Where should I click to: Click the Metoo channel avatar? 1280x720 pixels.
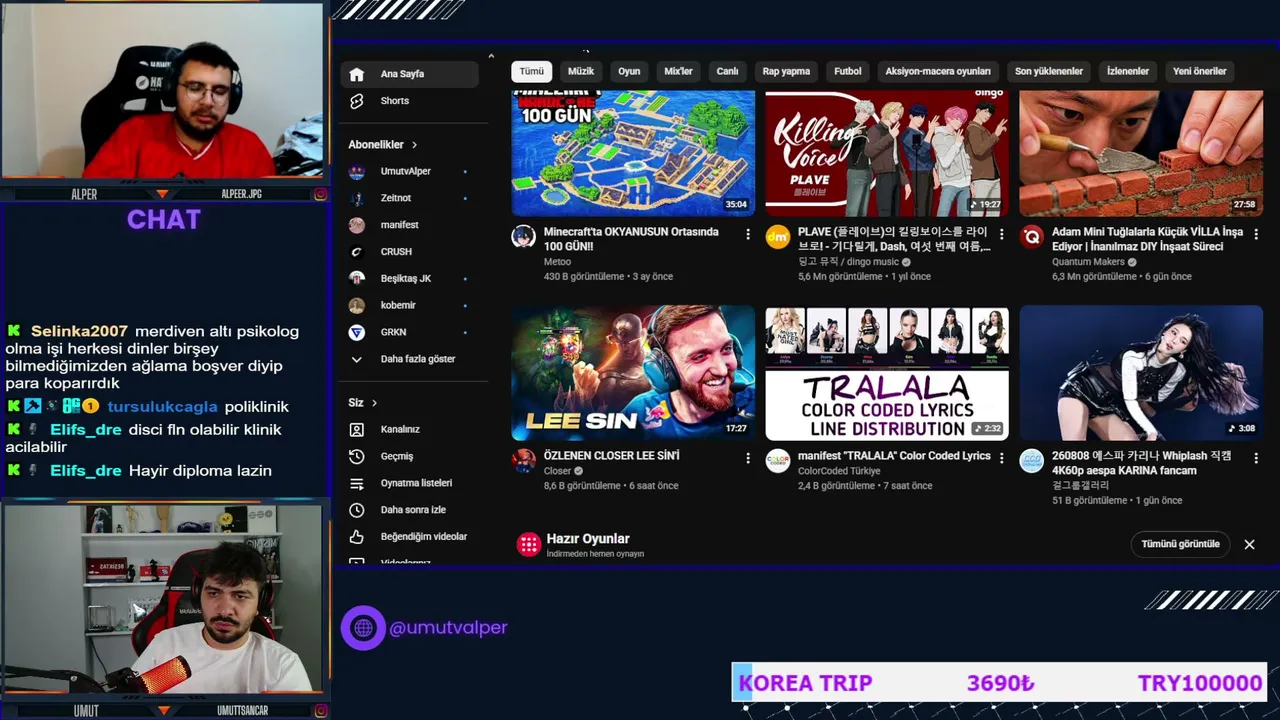click(x=523, y=237)
